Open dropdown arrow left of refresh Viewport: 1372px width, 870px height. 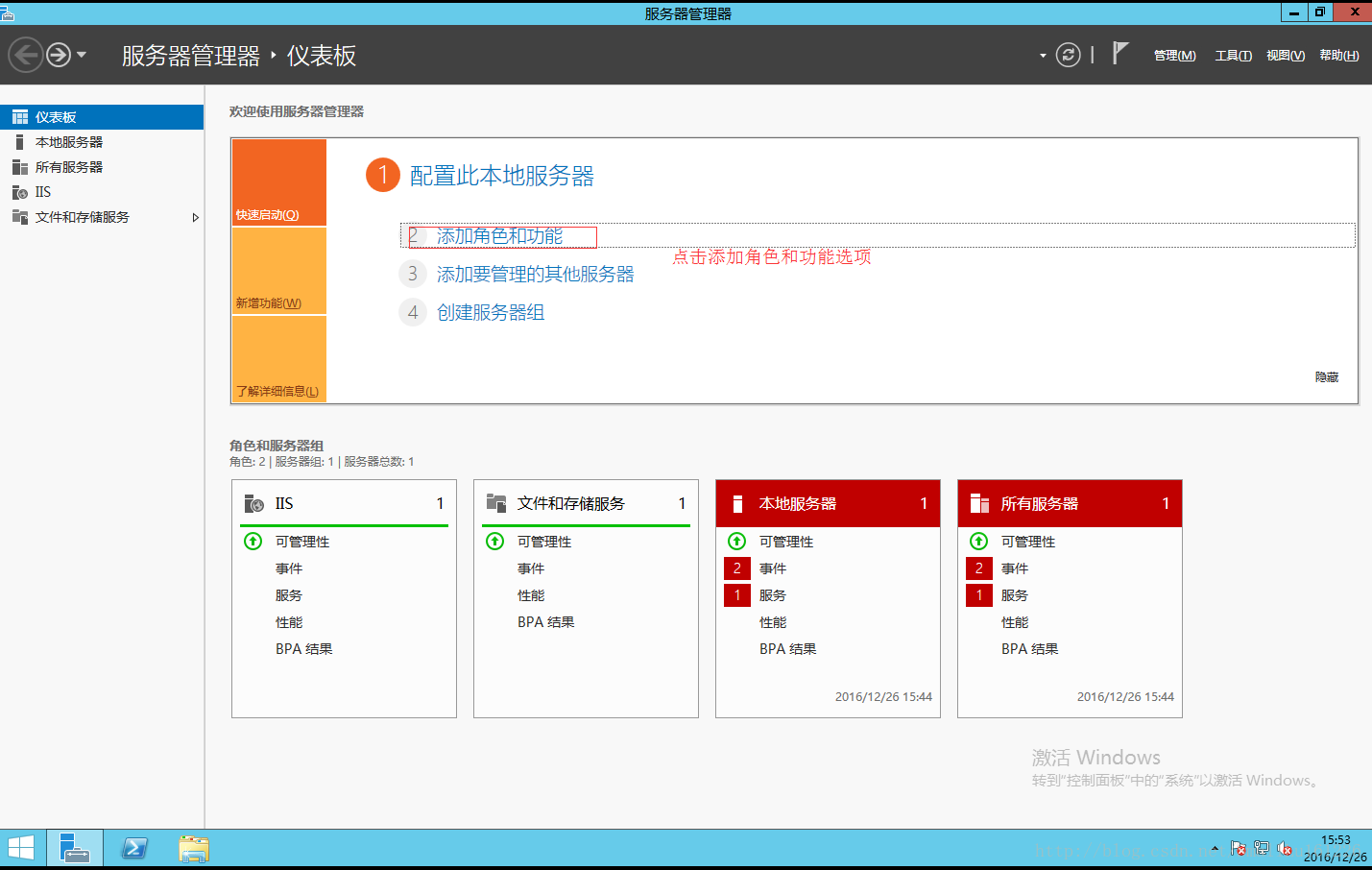coord(1043,56)
